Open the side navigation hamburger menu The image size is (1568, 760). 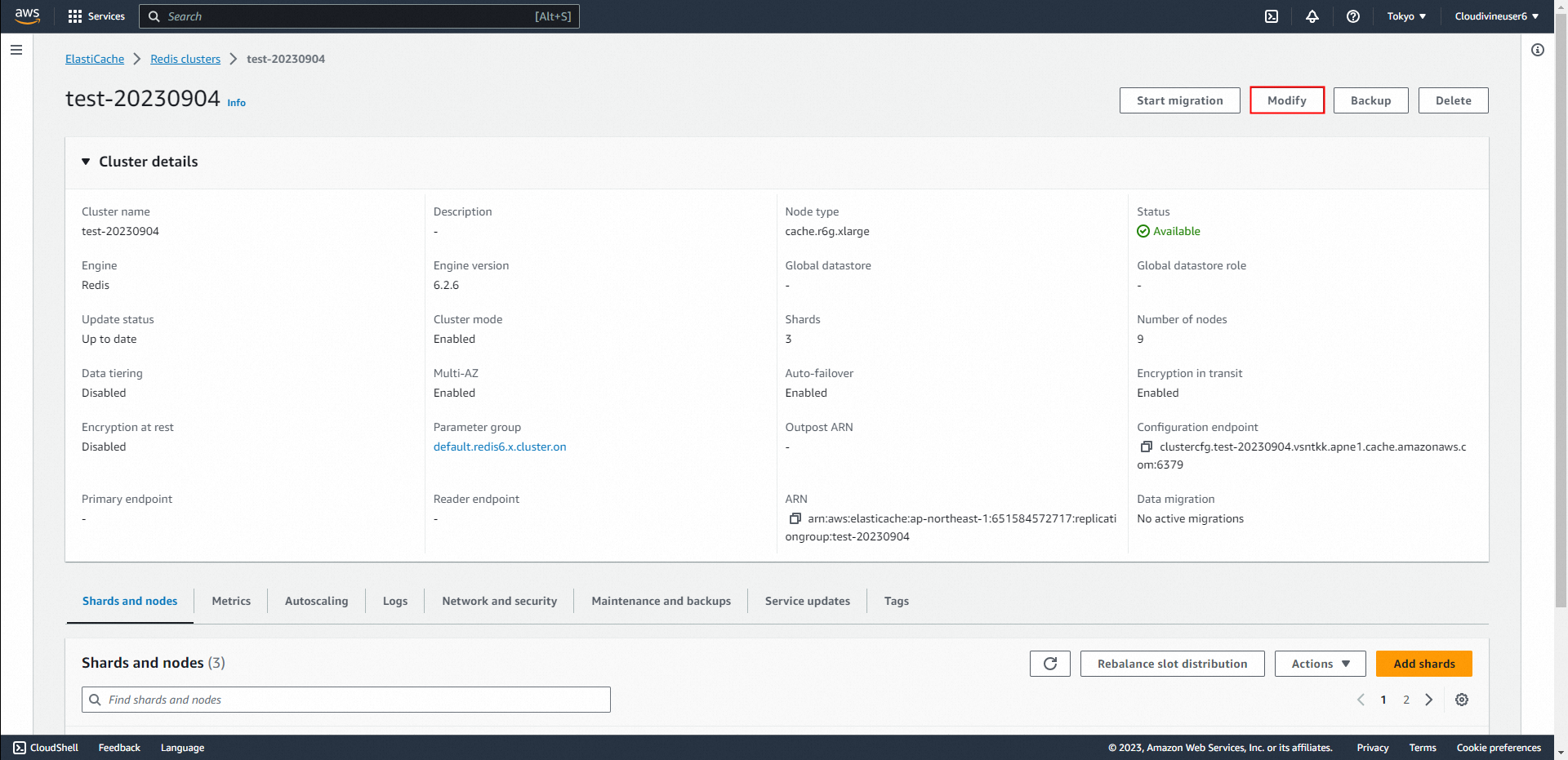coord(16,50)
